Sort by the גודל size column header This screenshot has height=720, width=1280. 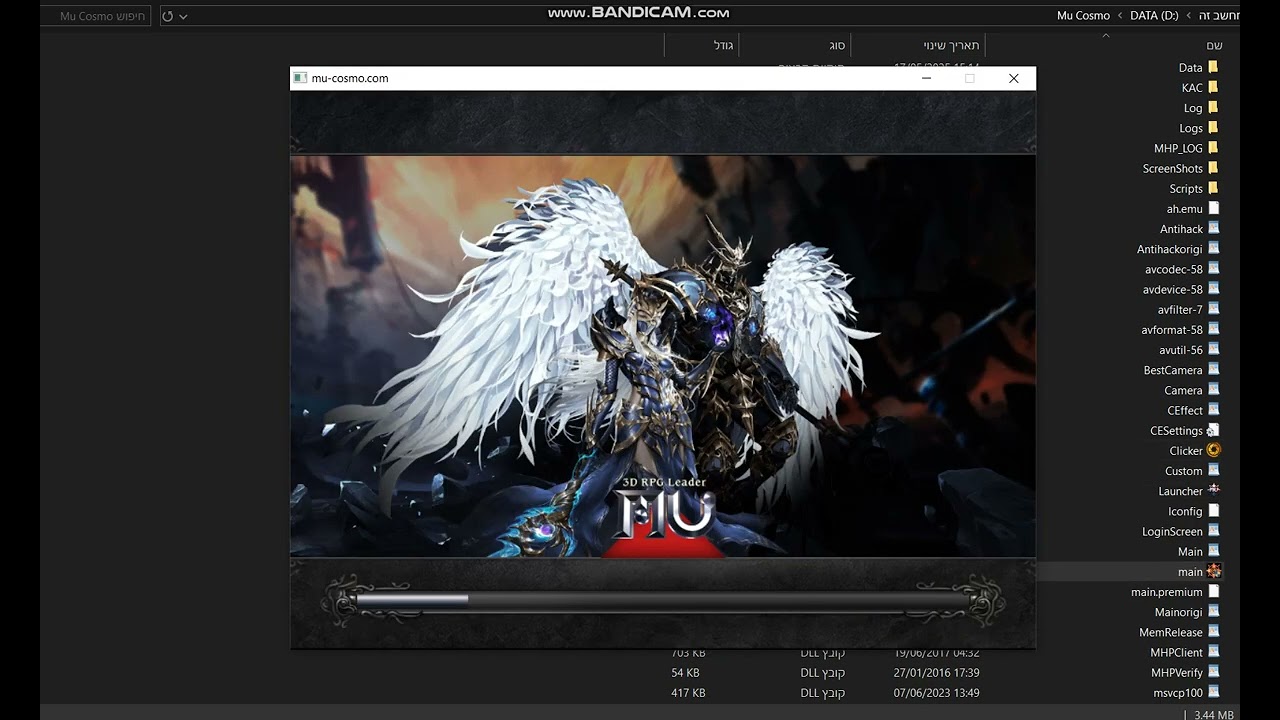(724, 45)
